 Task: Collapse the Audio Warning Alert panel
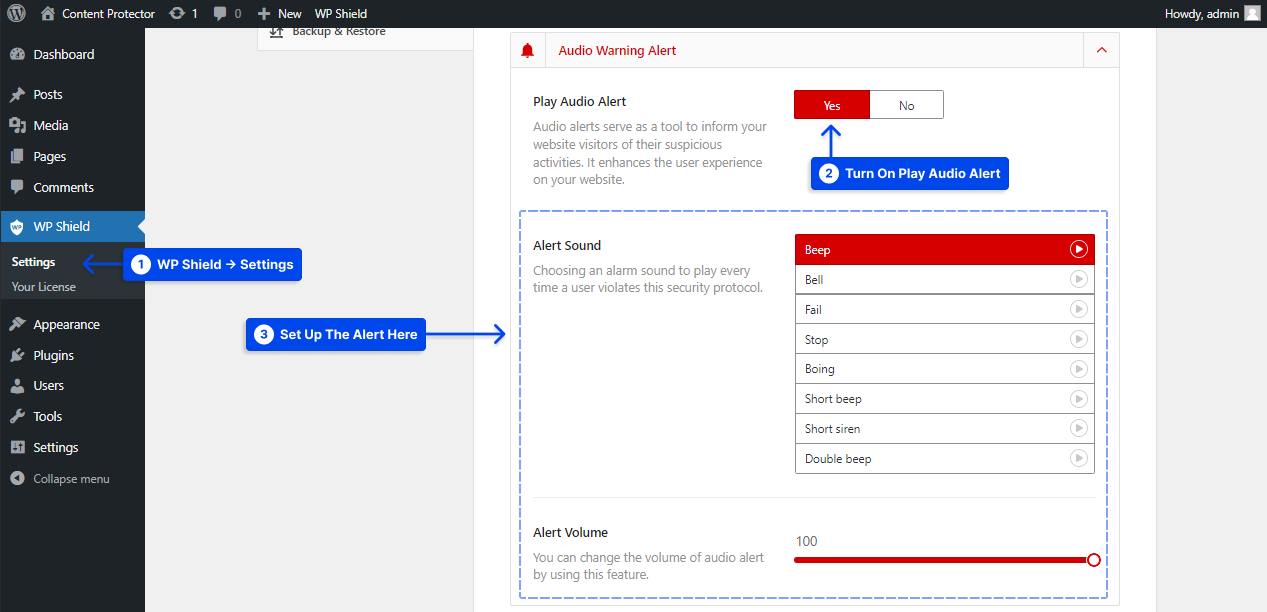(x=1101, y=49)
